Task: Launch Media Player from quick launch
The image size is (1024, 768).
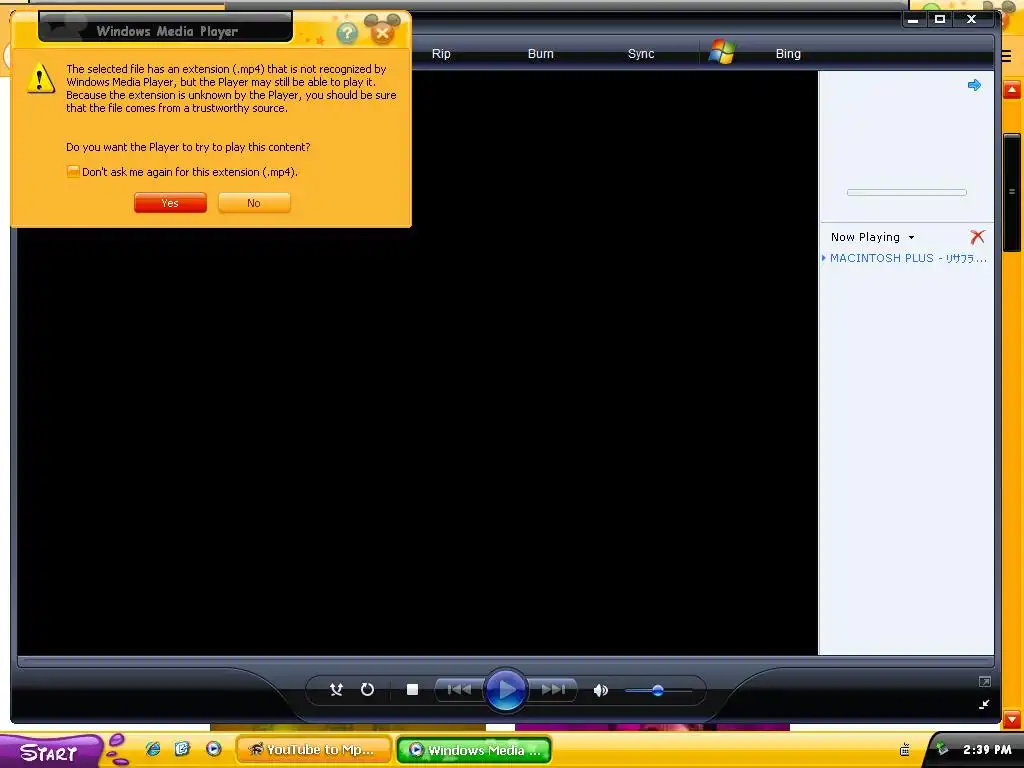Action: pyautogui.click(x=213, y=749)
